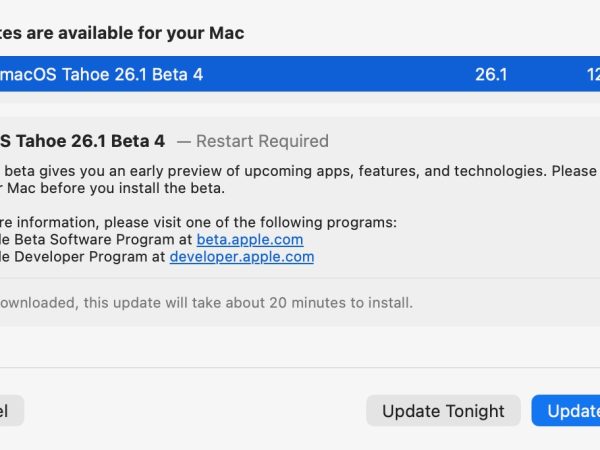Image resolution: width=600 pixels, height=450 pixels.
Task: Click the 'Beta Software Program at' text
Action: pyautogui.click(x=98, y=240)
